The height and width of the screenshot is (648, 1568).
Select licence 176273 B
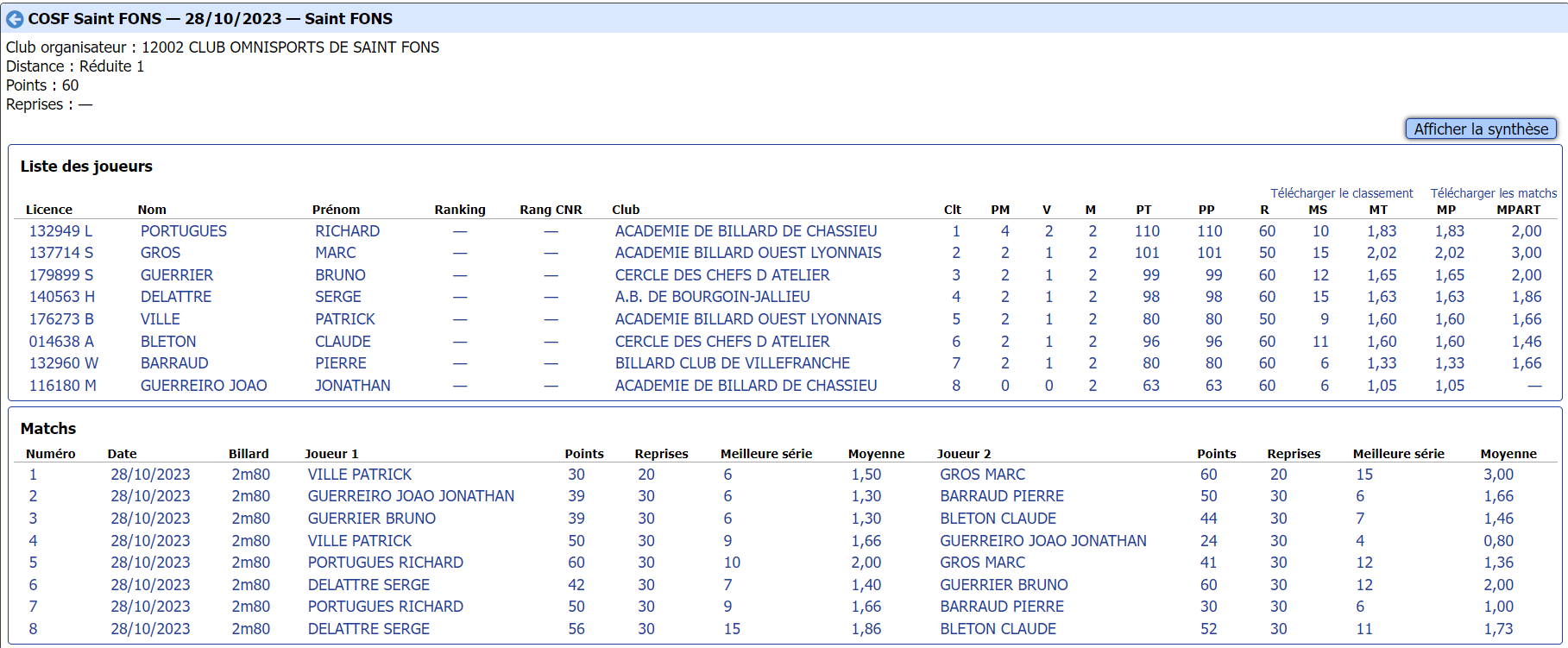click(x=61, y=319)
